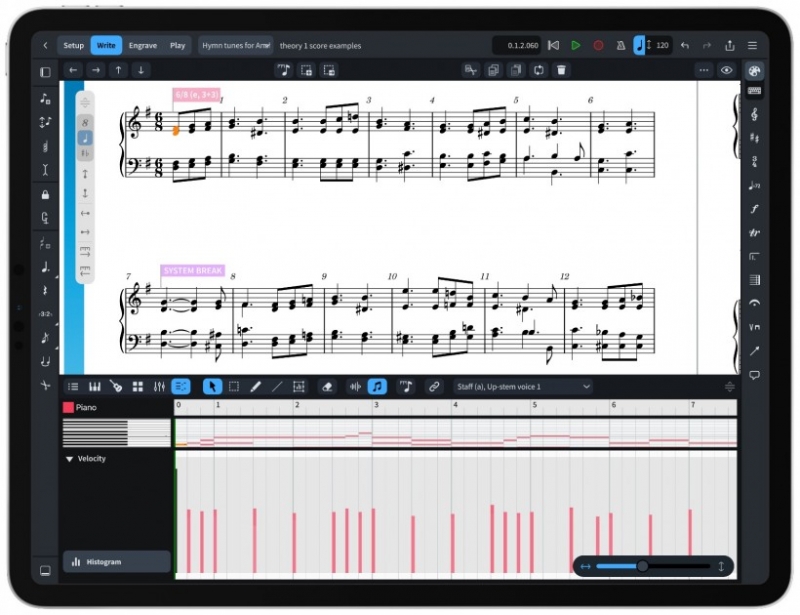This screenshot has height=615, width=800.
Task: Show the on-screen keyboard panel
Action: (754, 91)
